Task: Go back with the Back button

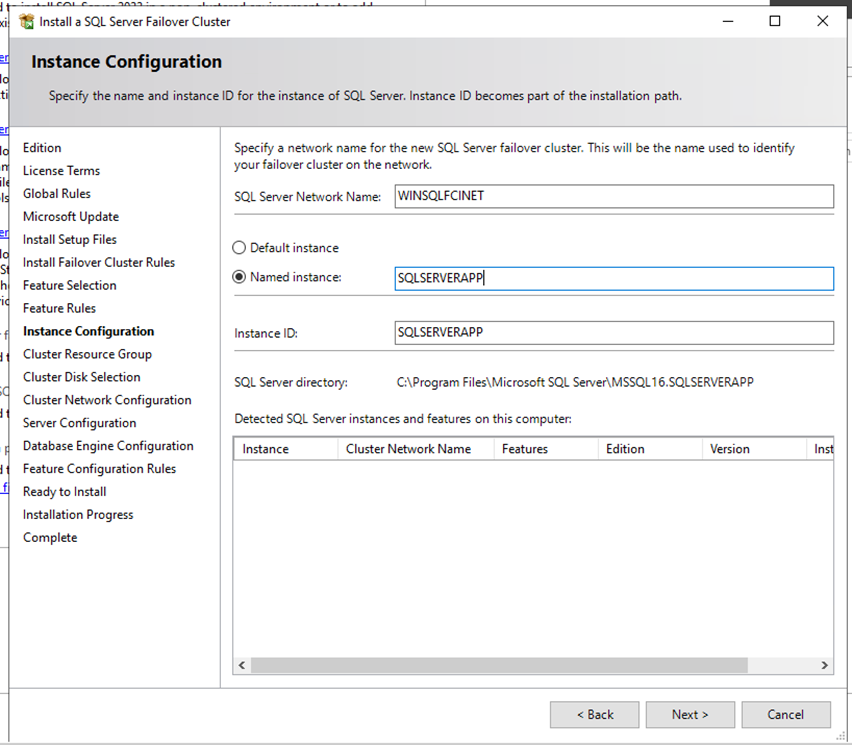Action: coord(594,714)
